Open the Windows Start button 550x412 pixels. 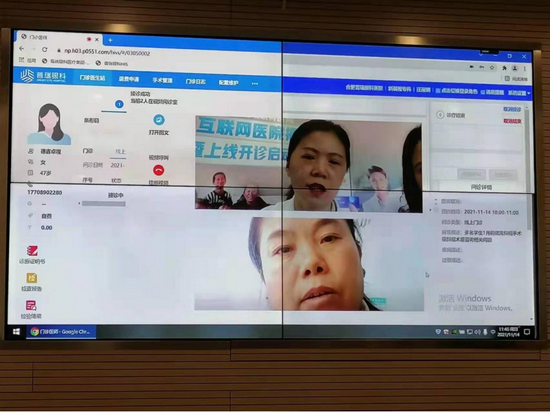coord(16,331)
